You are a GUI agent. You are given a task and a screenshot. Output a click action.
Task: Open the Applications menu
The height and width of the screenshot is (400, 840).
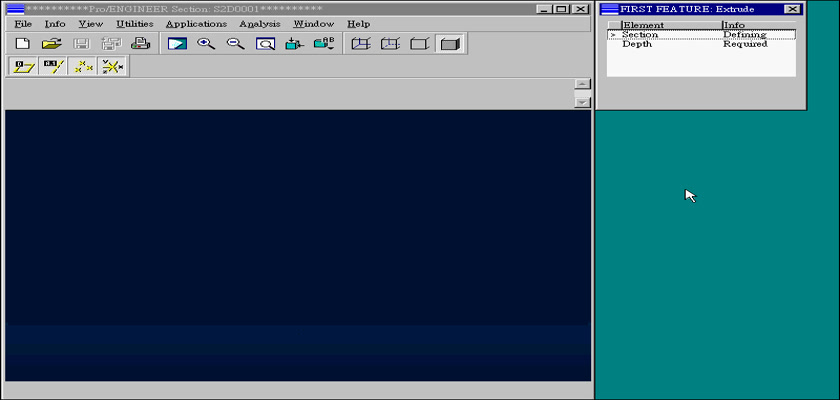[196, 24]
